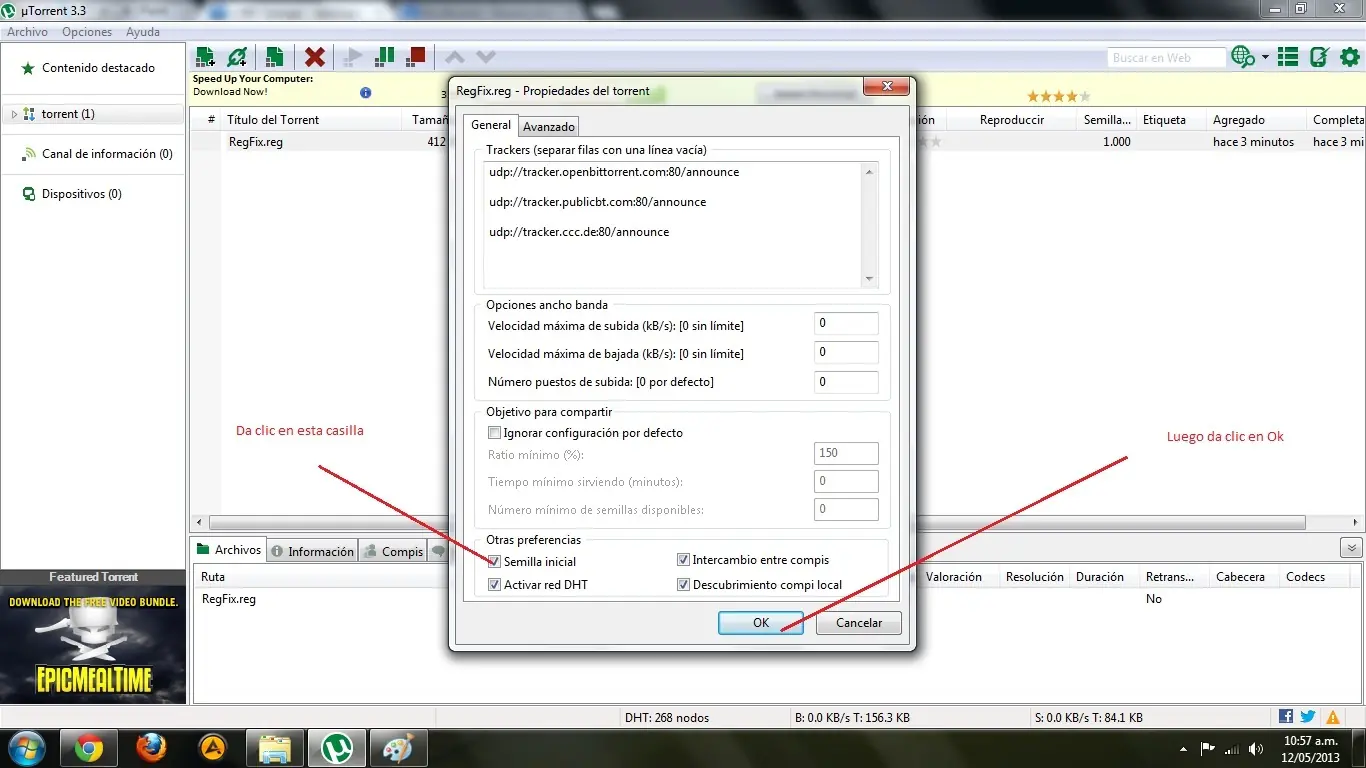Select the General tab in dialog
The image size is (1366, 768).
(491, 125)
